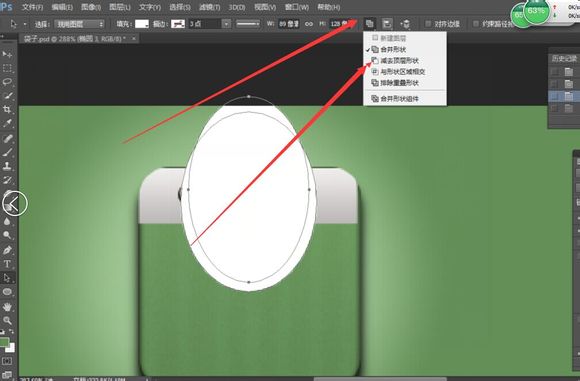The height and width of the screenshot is (381, 580).
Task: Toggle Quick Mask mode icon
Action: pyautogui.click(x=7, y=361)
